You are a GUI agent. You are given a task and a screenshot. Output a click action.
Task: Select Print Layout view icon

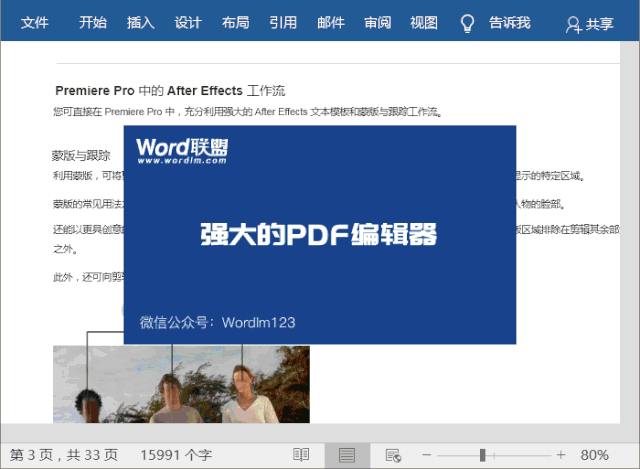coord(347,455)
